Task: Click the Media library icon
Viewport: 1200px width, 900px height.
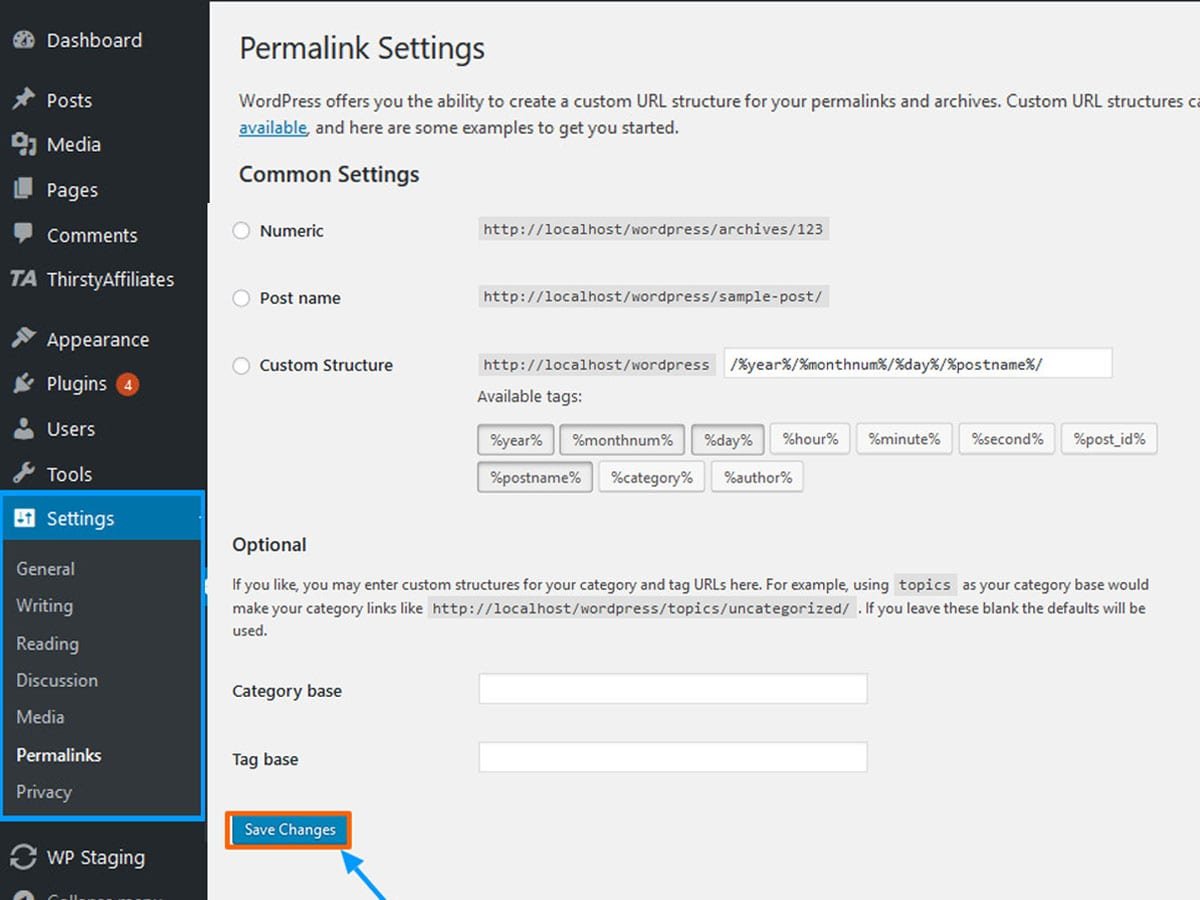Action: tap(23, 145)
